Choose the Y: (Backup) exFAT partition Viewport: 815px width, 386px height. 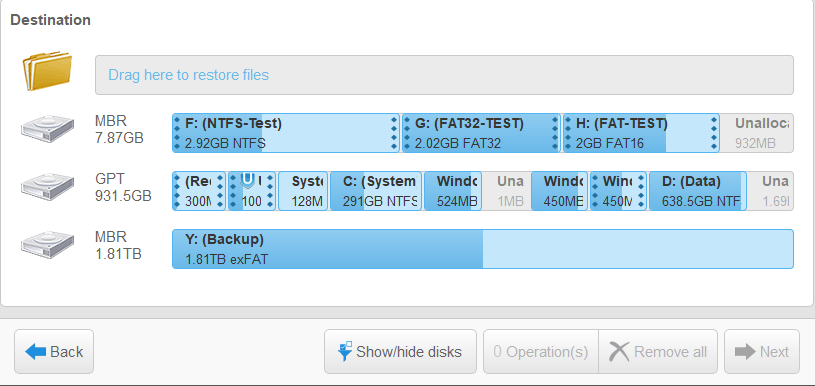pos(483,249)
